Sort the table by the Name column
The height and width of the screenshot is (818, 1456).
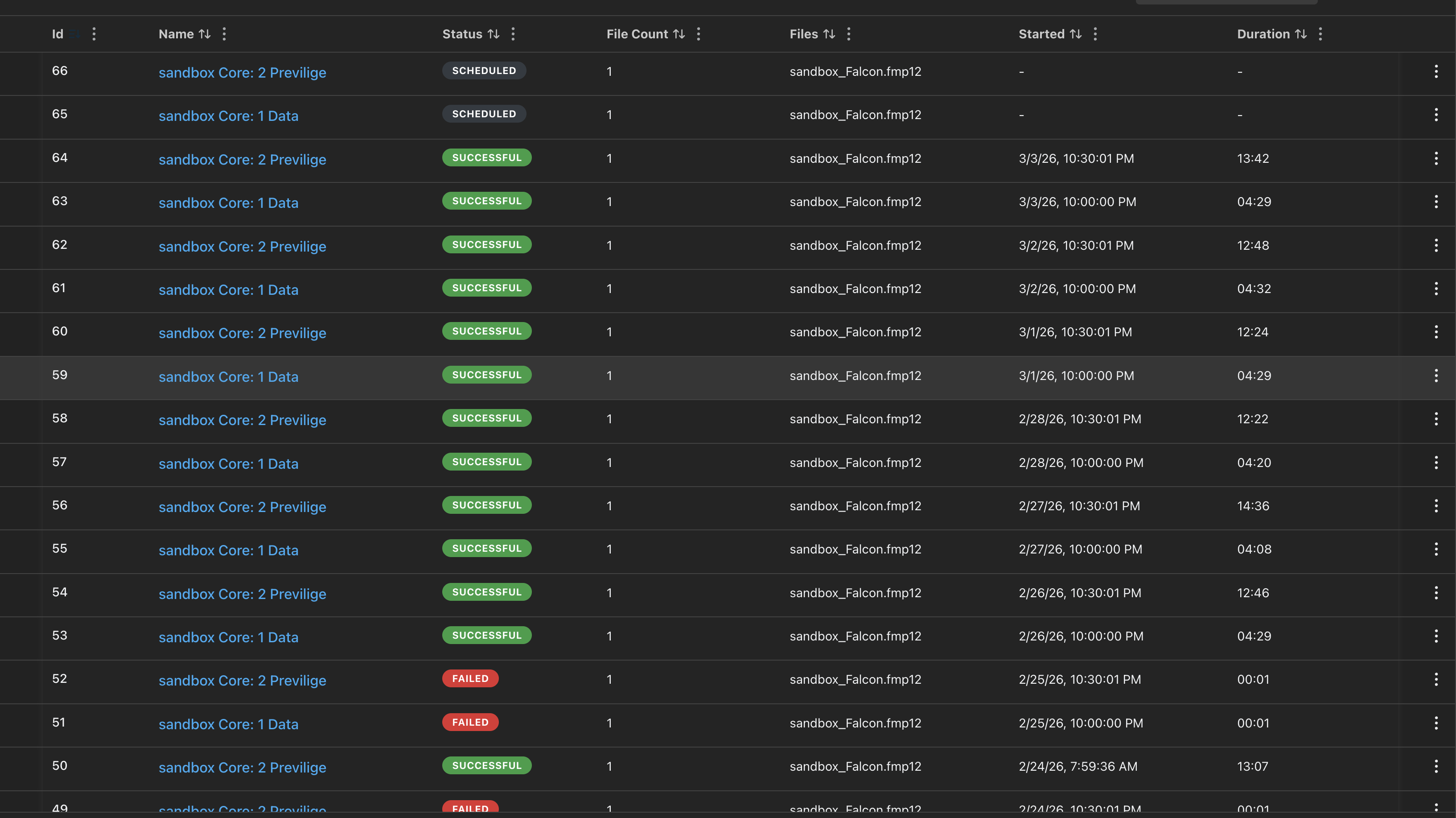point(205,34)
